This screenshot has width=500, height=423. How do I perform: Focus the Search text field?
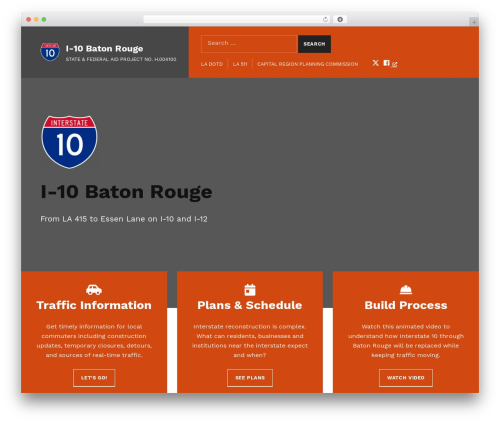249,44
